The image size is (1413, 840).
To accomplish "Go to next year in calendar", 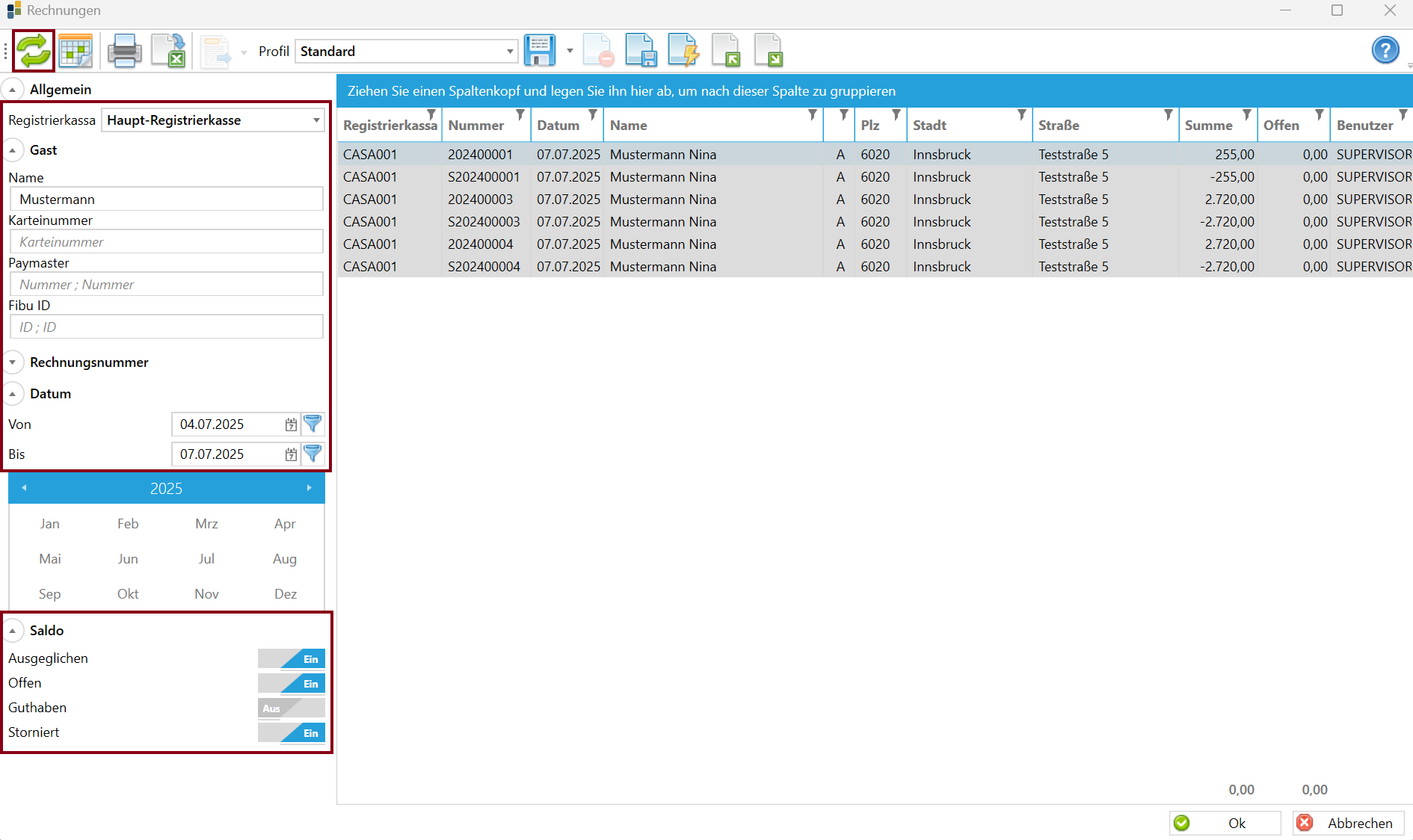I will coord(309,488).
